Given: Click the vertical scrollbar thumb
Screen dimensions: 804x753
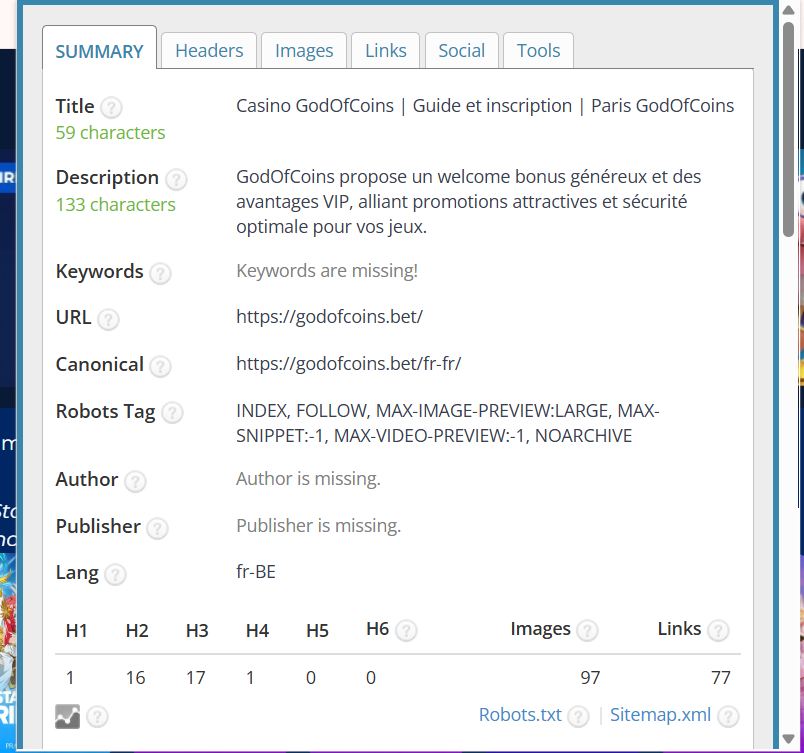Looking at the screenshot, I should pos(789,129).
